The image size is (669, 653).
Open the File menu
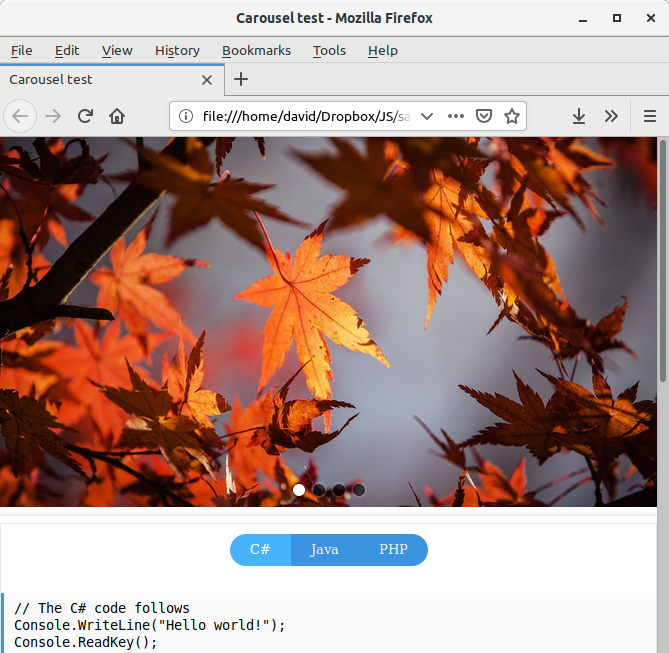[x=21, y=50]
